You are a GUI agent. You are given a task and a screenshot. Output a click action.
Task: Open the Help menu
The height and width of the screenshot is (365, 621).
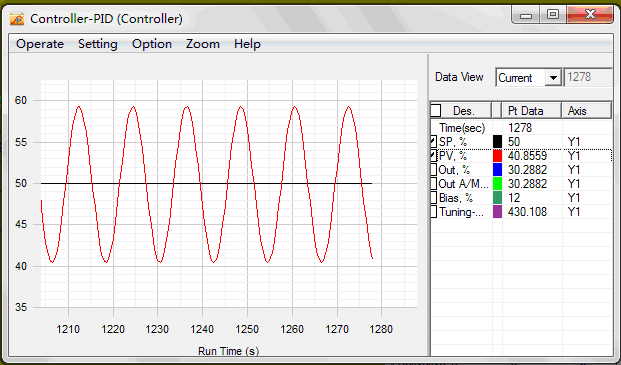pos(247,44)
